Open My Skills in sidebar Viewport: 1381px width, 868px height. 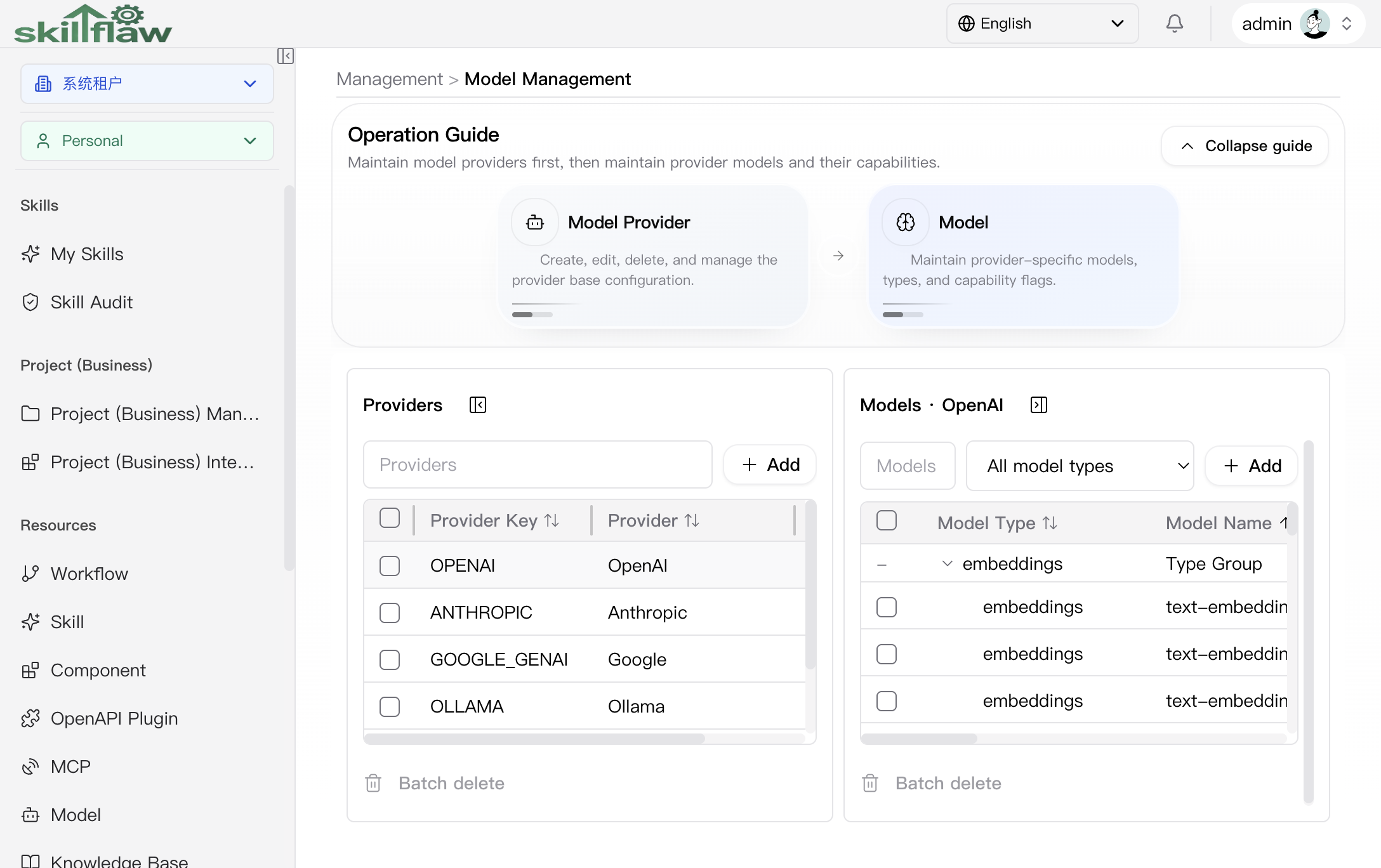click(87, 254)
